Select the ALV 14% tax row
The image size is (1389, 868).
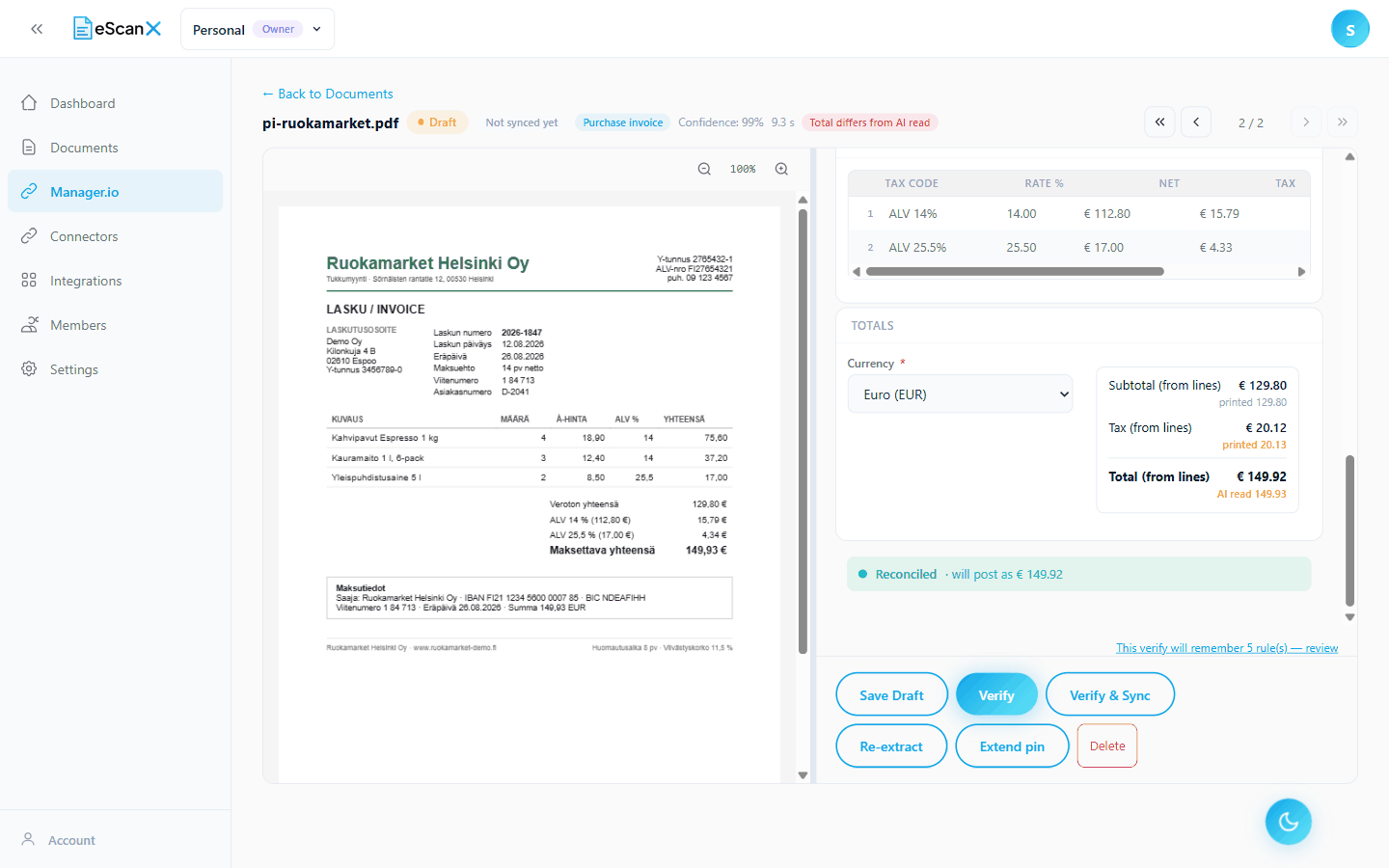point(1078,214)
